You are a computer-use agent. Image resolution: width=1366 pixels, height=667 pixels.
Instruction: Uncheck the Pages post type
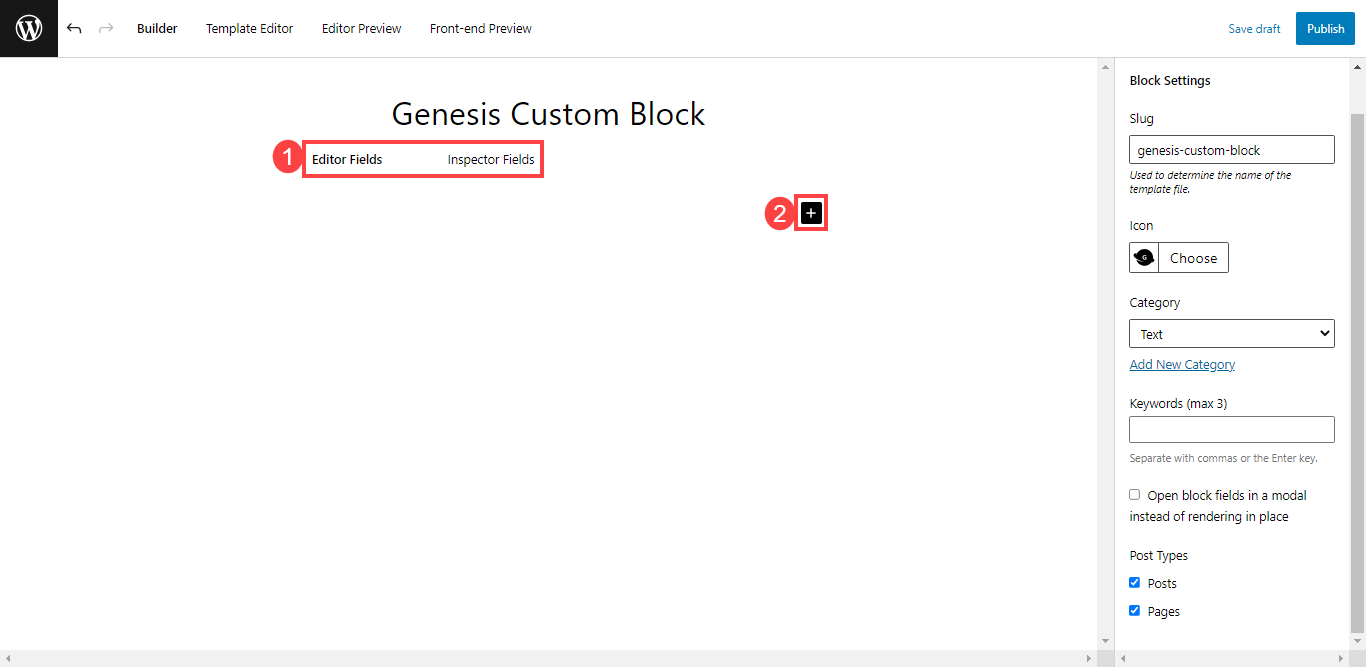(x=1134, y=610)
